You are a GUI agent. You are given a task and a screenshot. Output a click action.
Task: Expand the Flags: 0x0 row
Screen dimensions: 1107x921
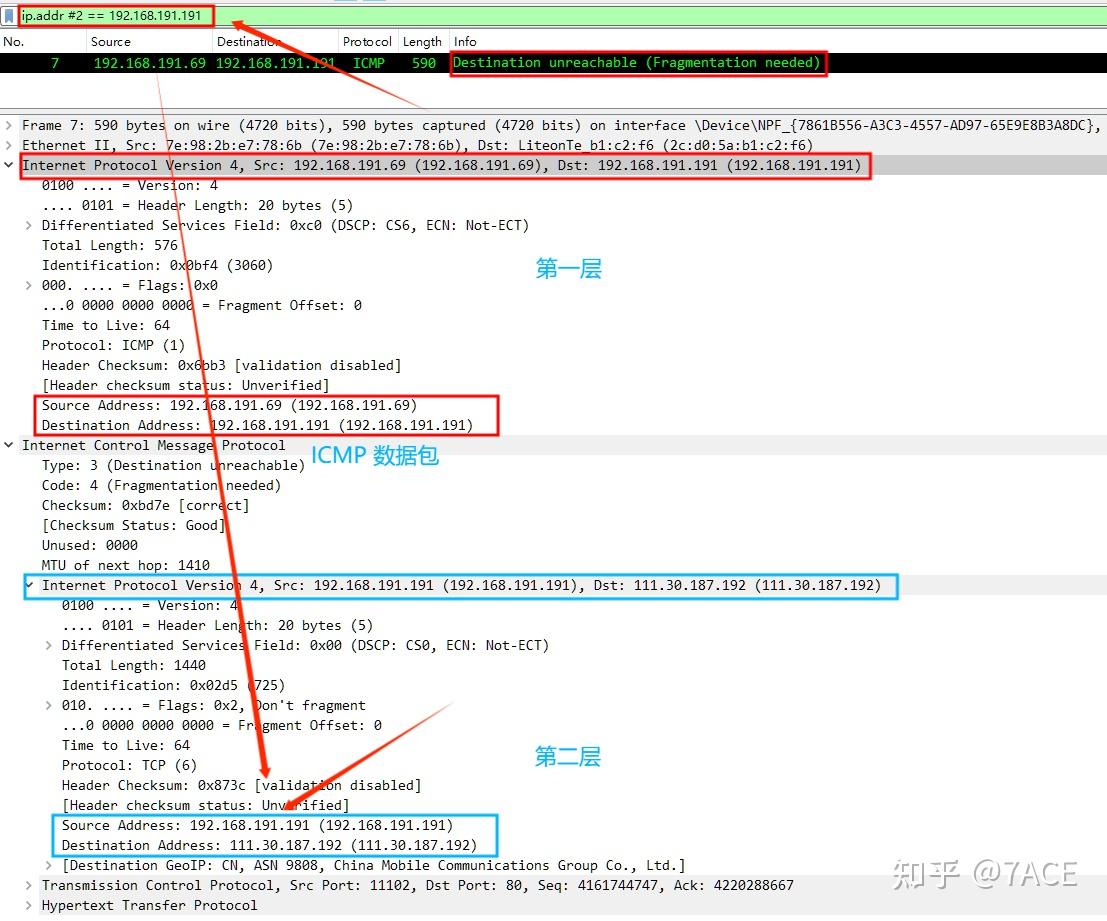pos(27,284)
